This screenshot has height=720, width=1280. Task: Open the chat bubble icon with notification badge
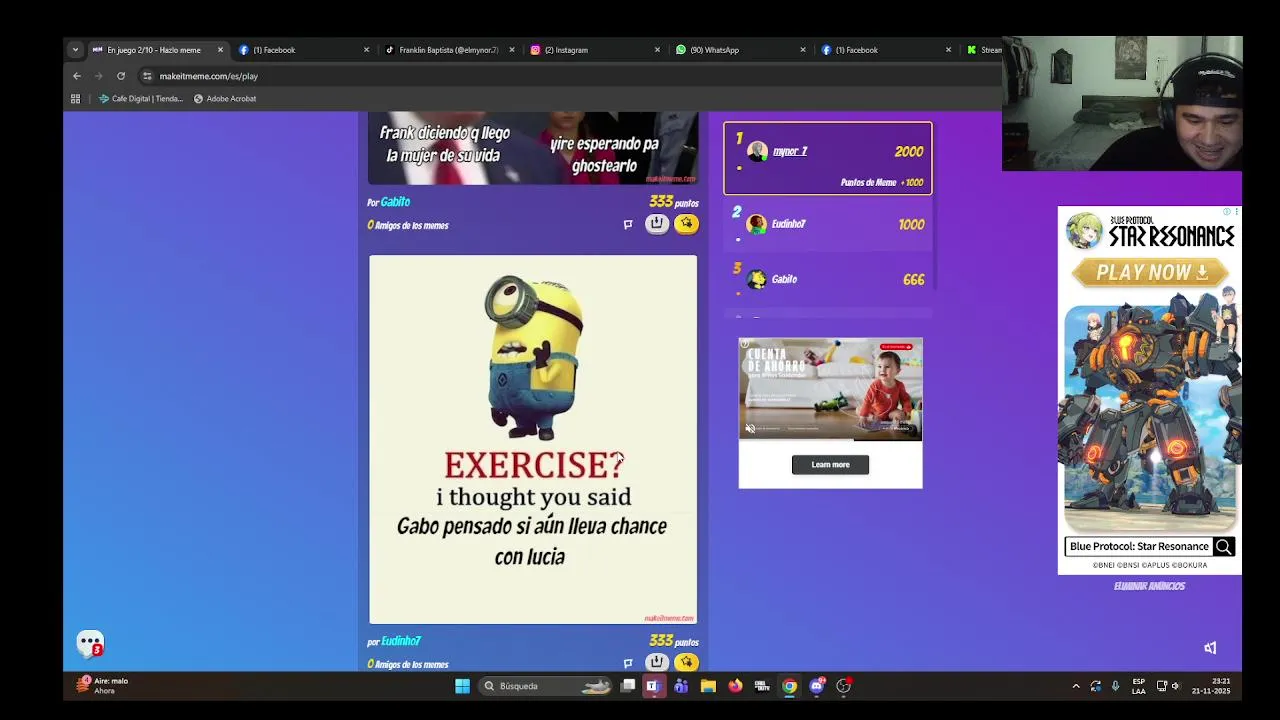point(91,644)
